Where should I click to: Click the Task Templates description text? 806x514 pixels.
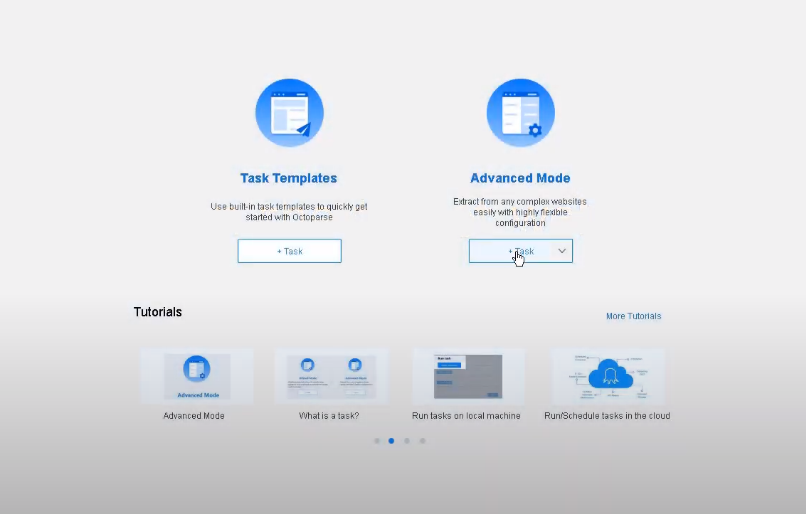coord(289,212)
